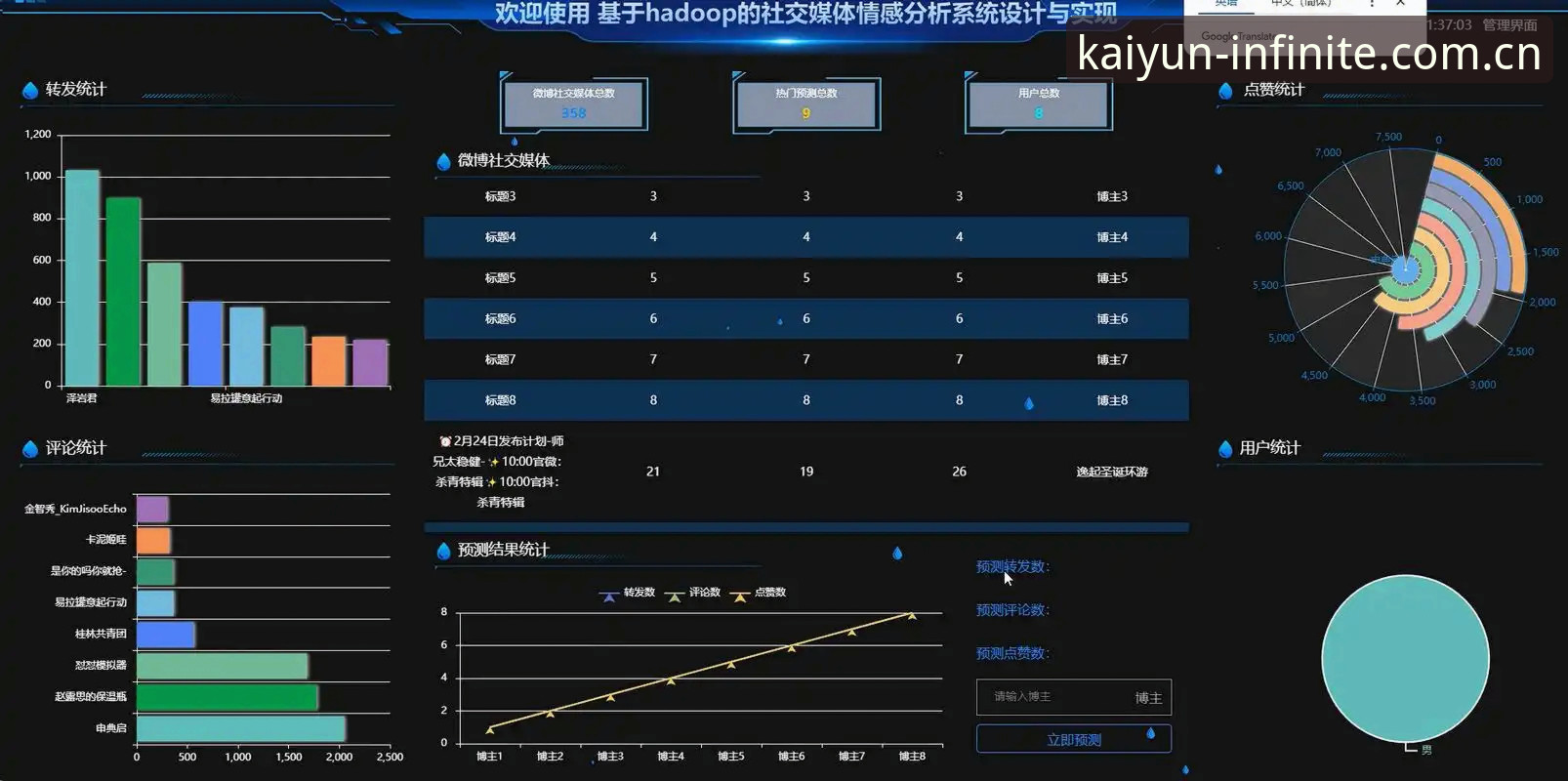Image resolution: width=1568 pixels, height=781 pixels.
Task: Select the 标题3 cell in the table
Action: [500, 196]
